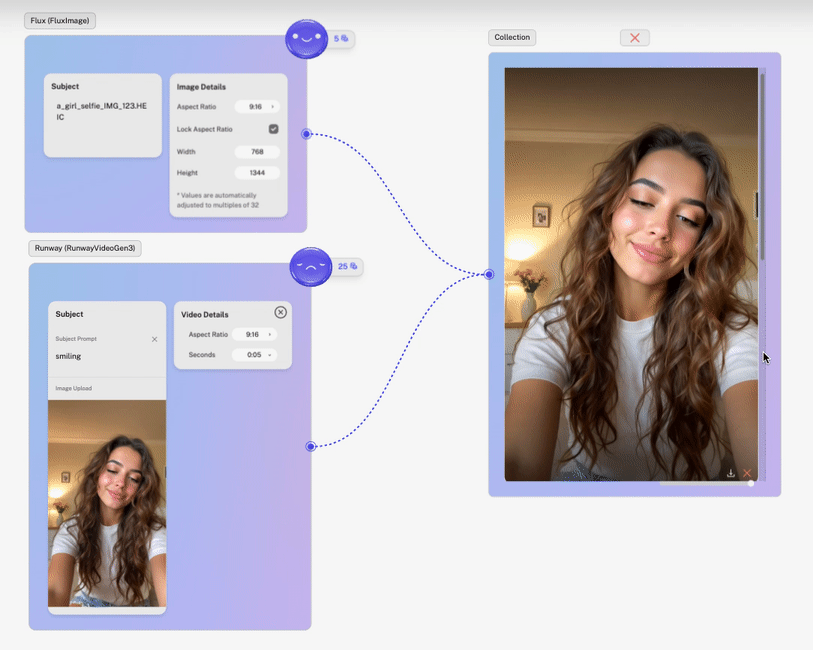Click the Collection label button
This screenshot has height=650, width=813.
pos(512,37)
